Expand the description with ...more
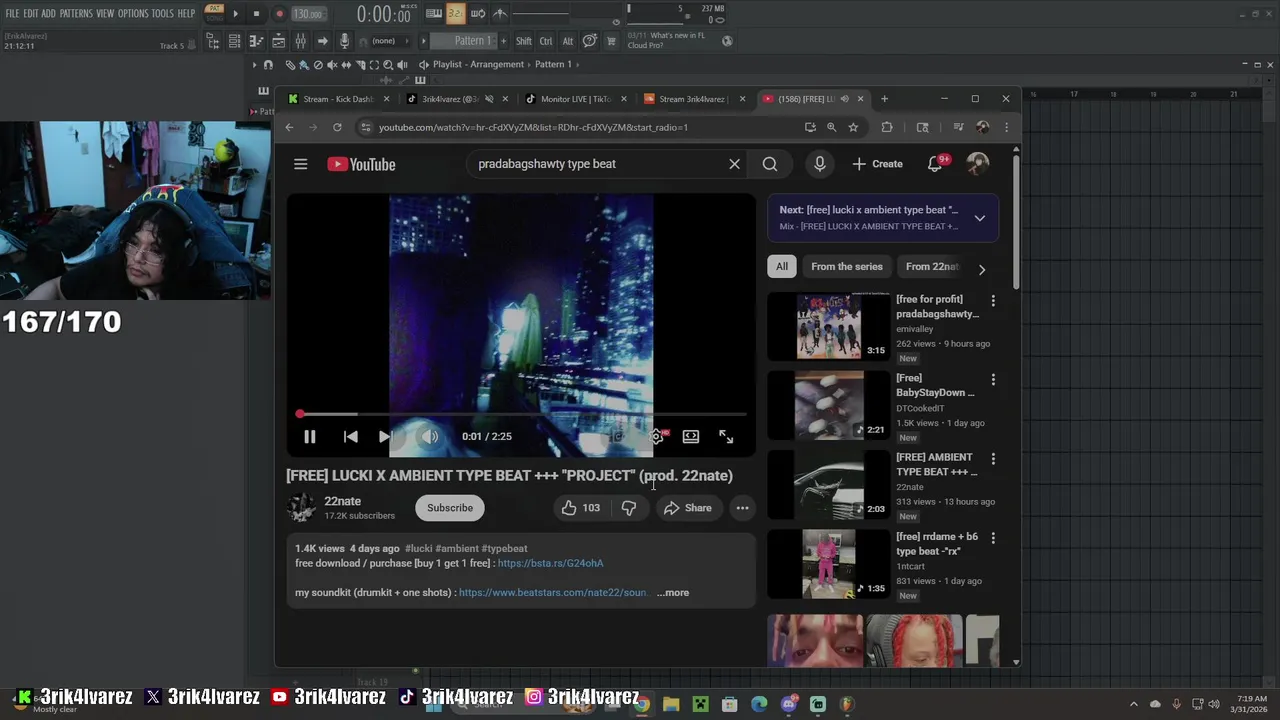The width and height of the screenshot is (1280, 720). (x=673, y=592)
